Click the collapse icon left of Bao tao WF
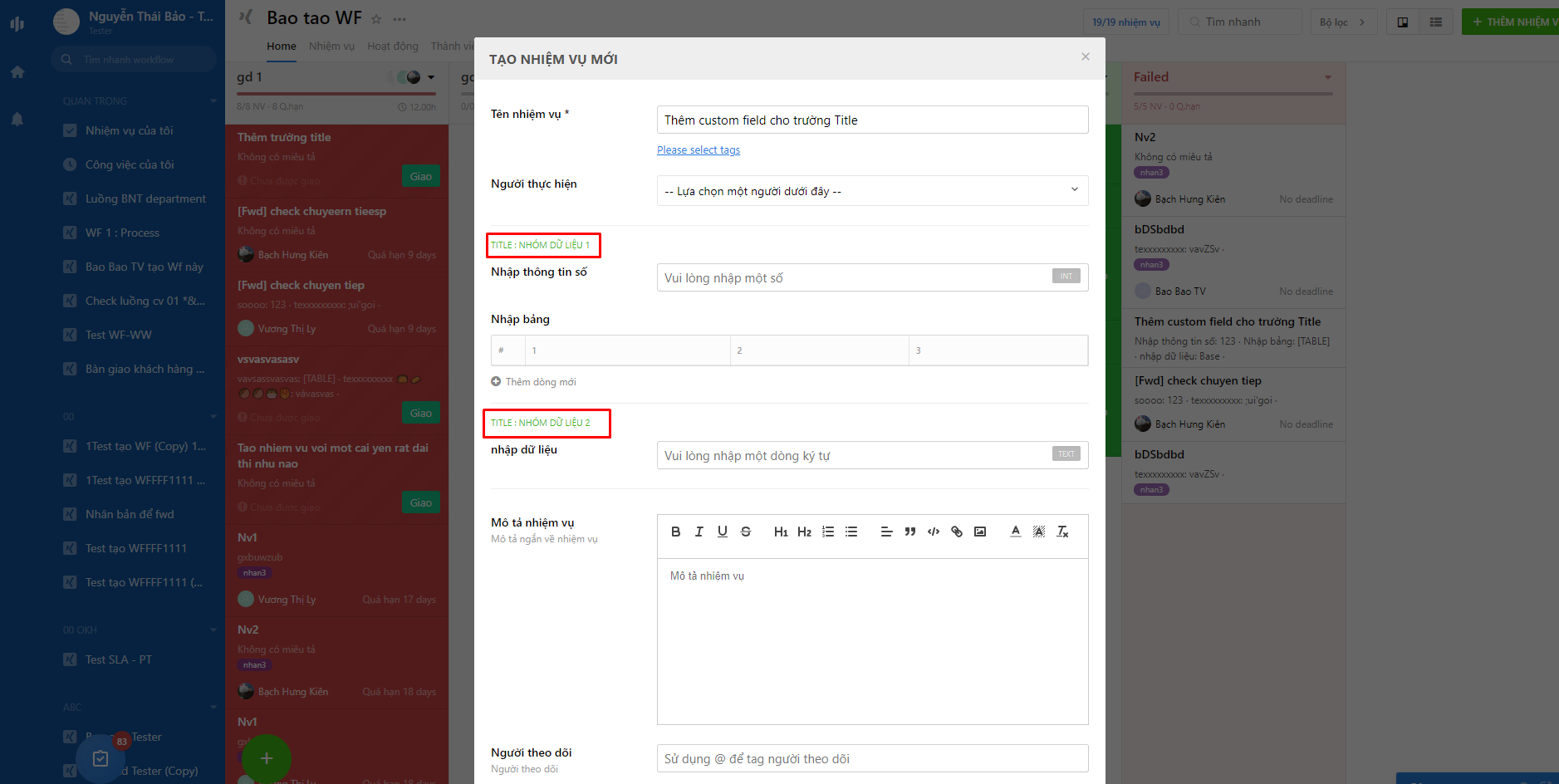 point(246,17)
